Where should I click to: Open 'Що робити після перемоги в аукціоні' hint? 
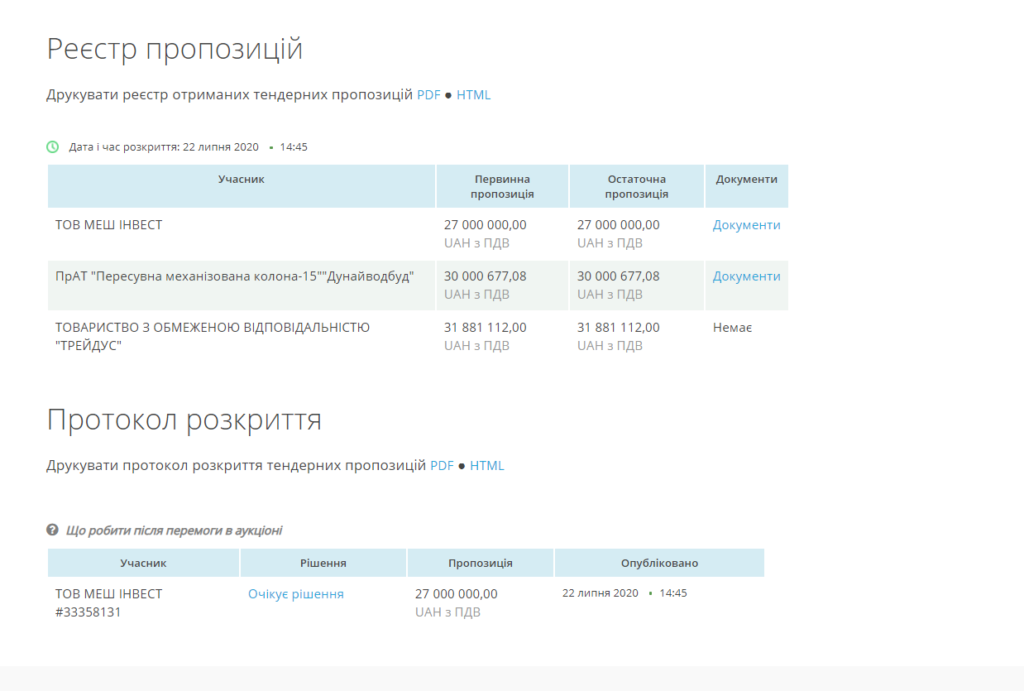pos(174,530)
